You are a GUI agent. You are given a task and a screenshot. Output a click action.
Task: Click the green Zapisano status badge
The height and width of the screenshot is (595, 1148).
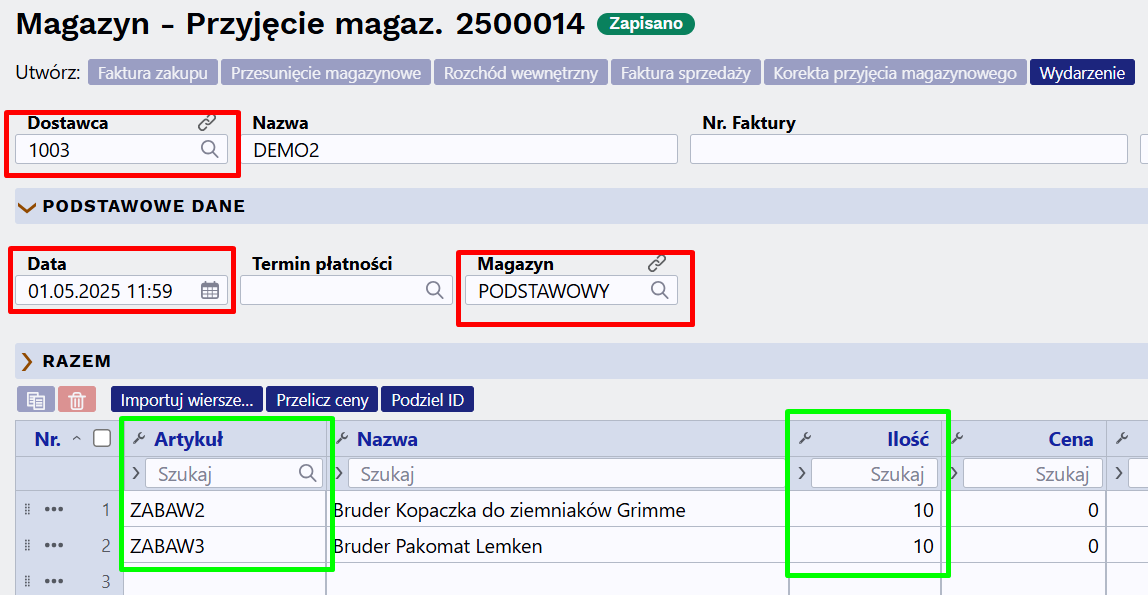(x=646, y=23)
